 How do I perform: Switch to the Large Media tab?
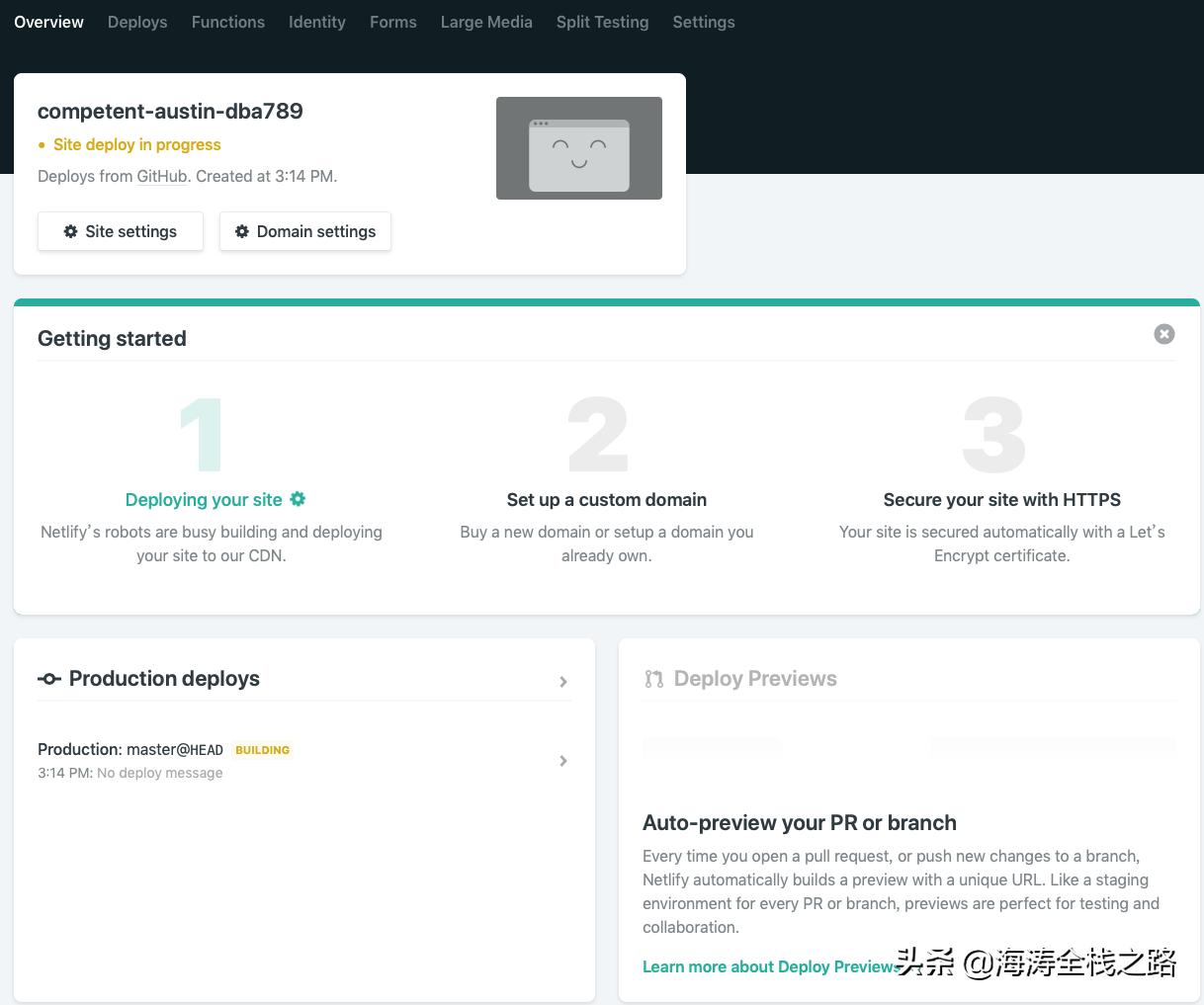coord(486,22)
